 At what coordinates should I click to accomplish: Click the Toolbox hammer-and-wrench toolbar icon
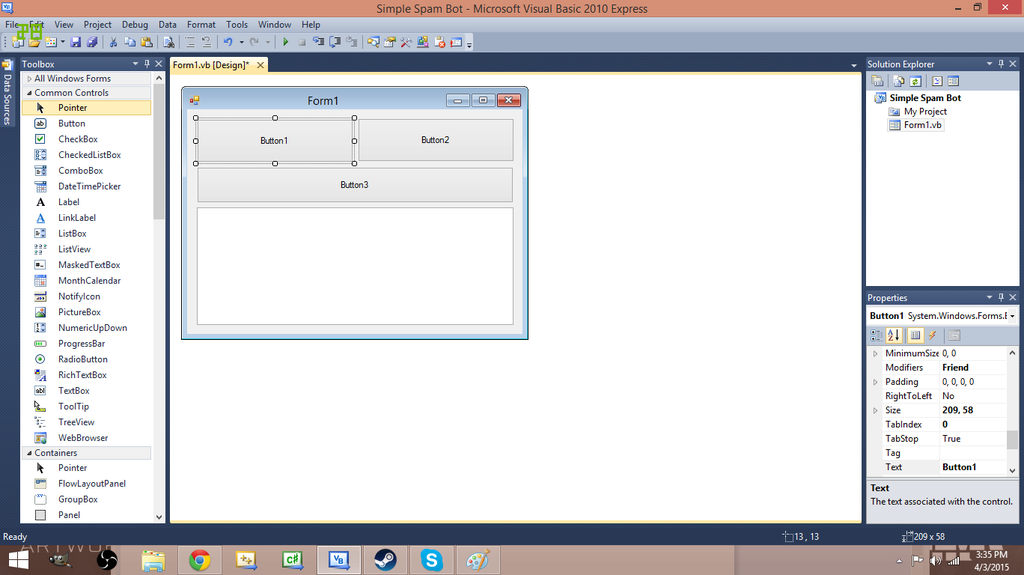[406, 42]
